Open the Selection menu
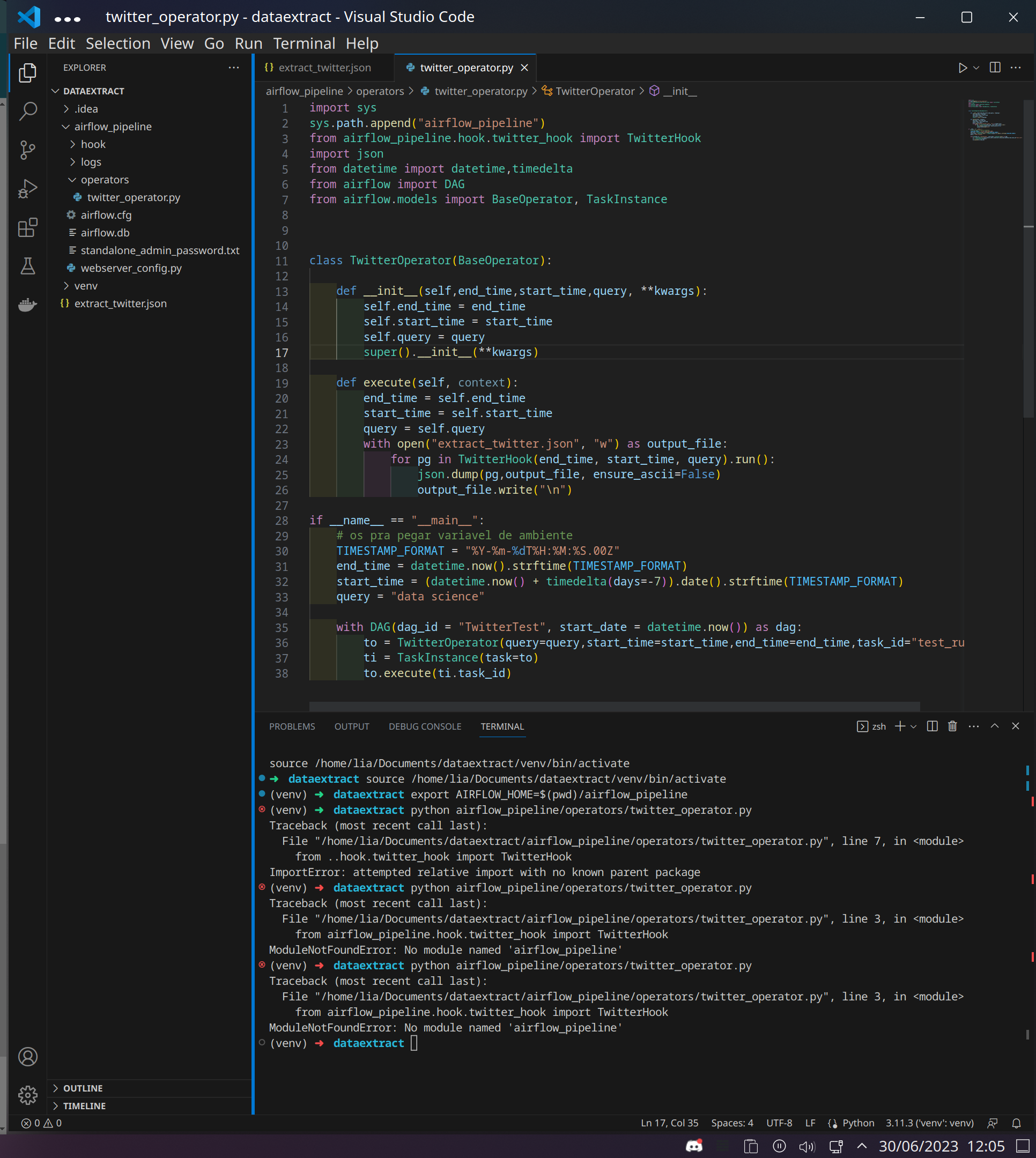This screenshot has width=1036, height=1158. pyautogui.click(x=118, y=43)
